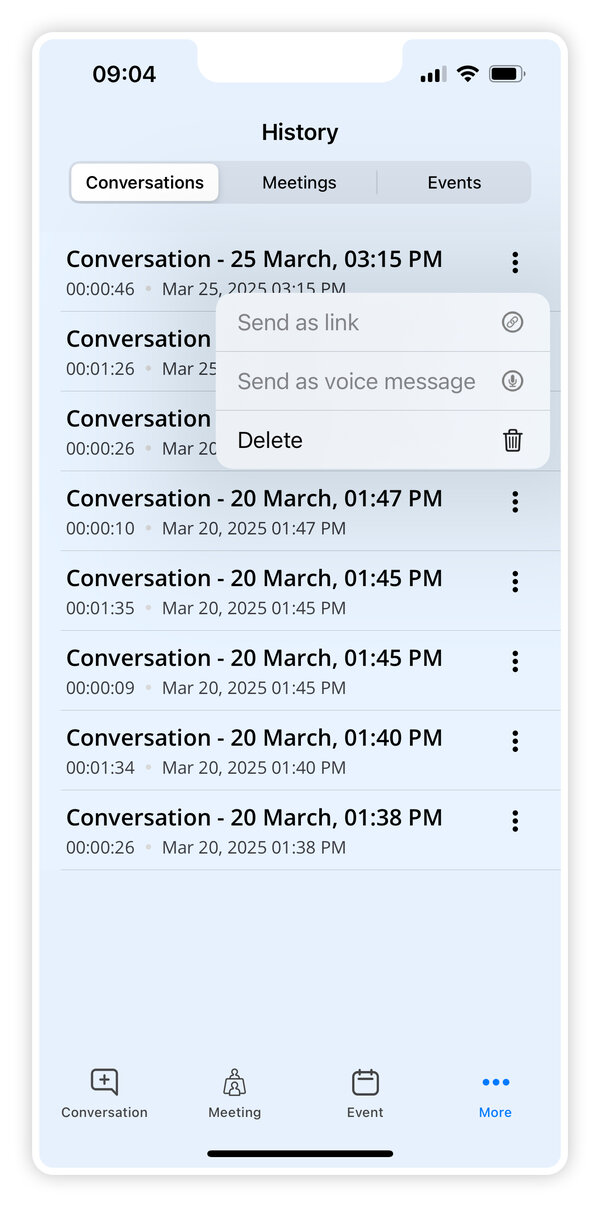The height and width of the screenshot is (1207, 600).
Task: Tap the More three-dots icon
Action: click(495, 1082)
